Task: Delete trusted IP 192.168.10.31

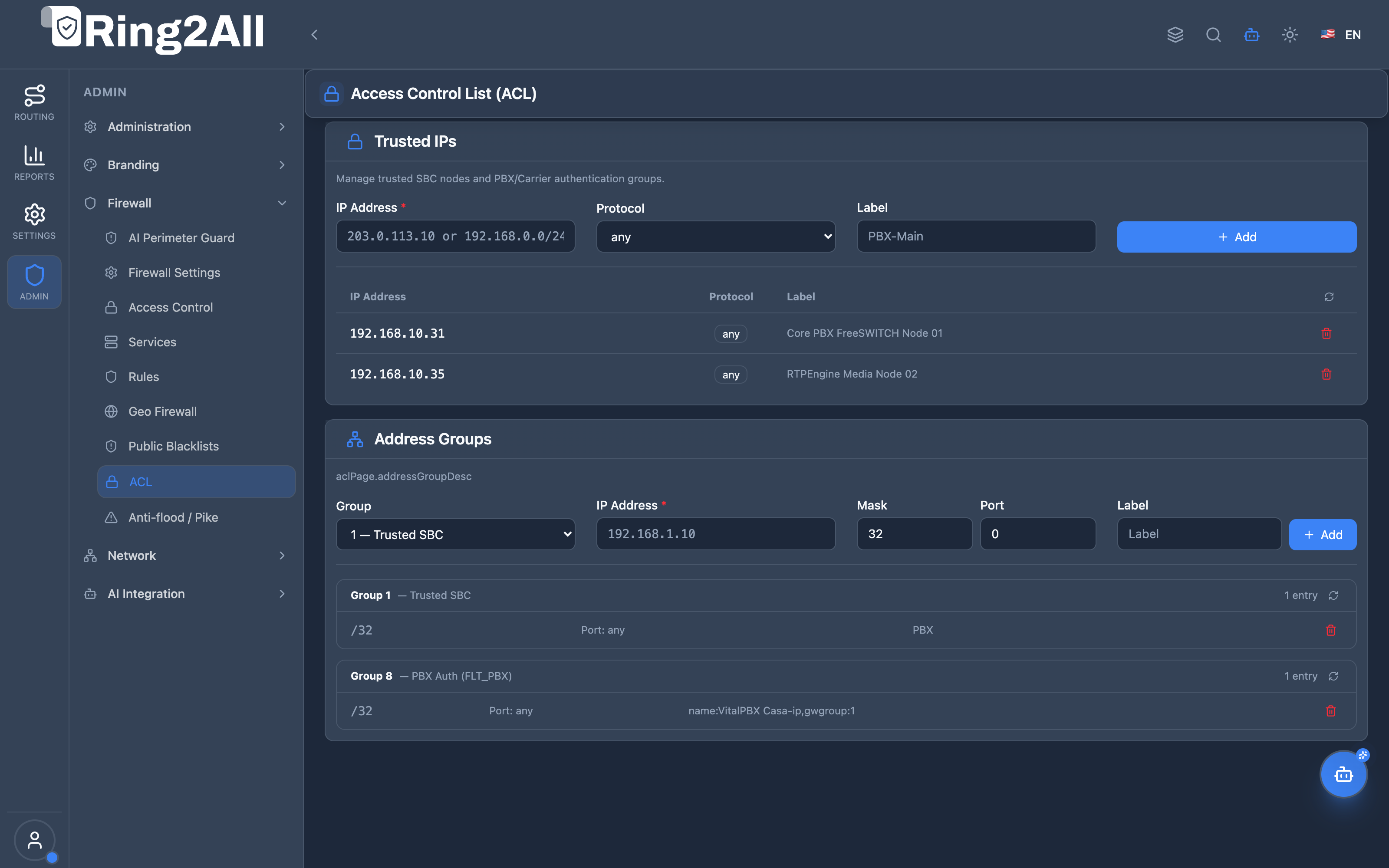Action: click(x=1326, y=334)
